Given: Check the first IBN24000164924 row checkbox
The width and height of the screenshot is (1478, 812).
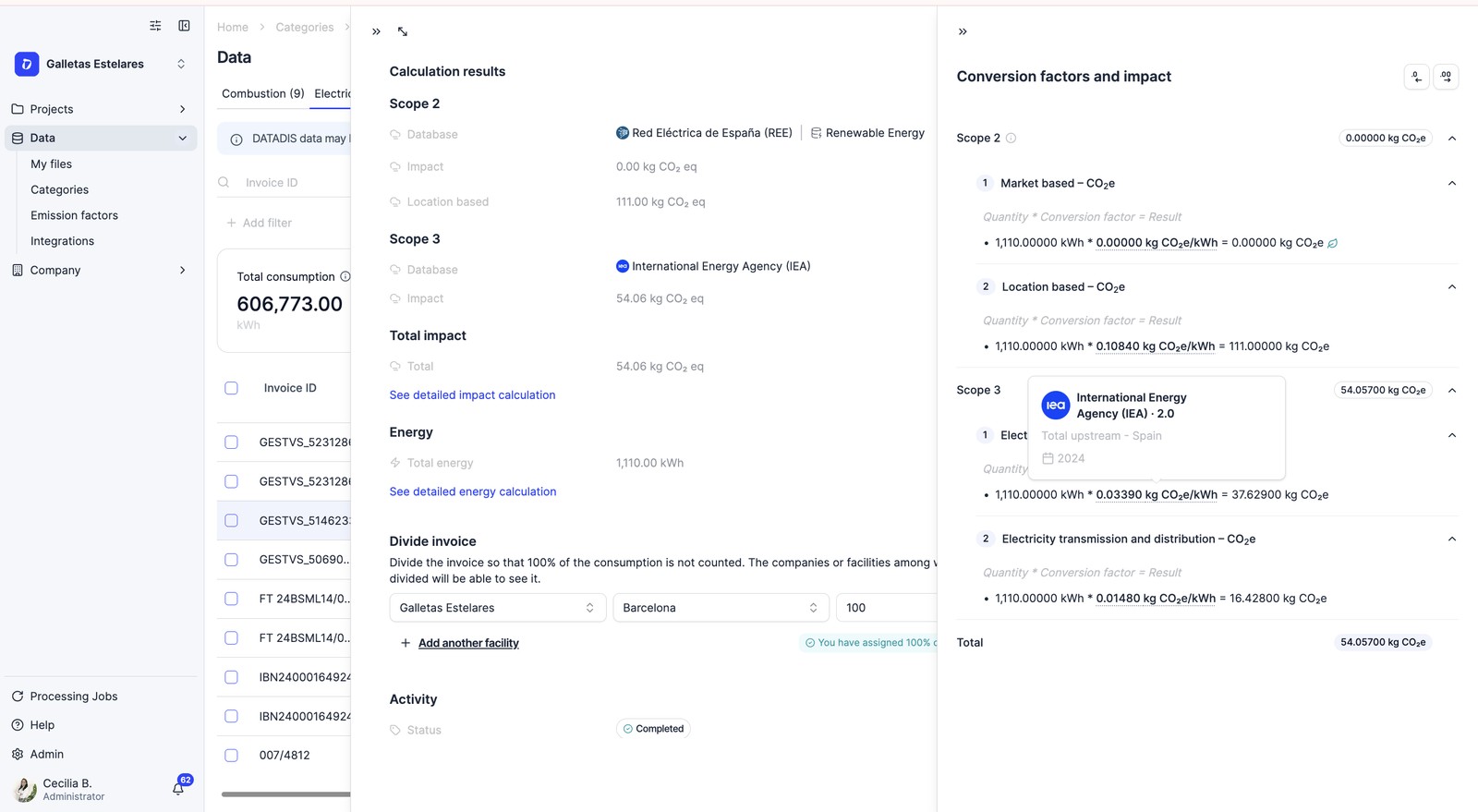Looking at the screenshot, I should pyautogui.click(x=232, y=677).
